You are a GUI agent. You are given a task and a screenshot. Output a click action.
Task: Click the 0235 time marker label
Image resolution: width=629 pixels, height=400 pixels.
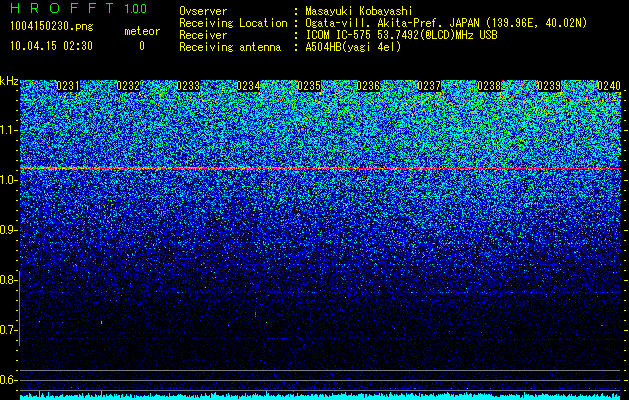(309, 86)
